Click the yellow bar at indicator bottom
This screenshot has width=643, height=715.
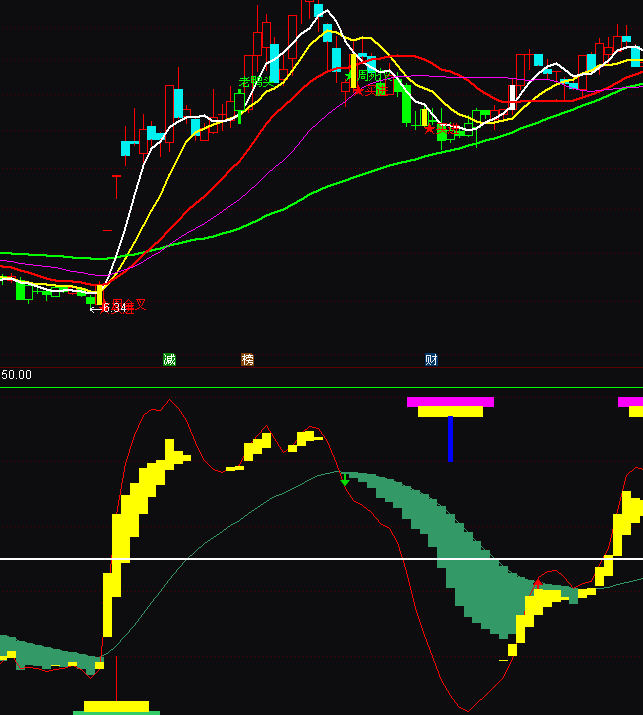point(116,706)
